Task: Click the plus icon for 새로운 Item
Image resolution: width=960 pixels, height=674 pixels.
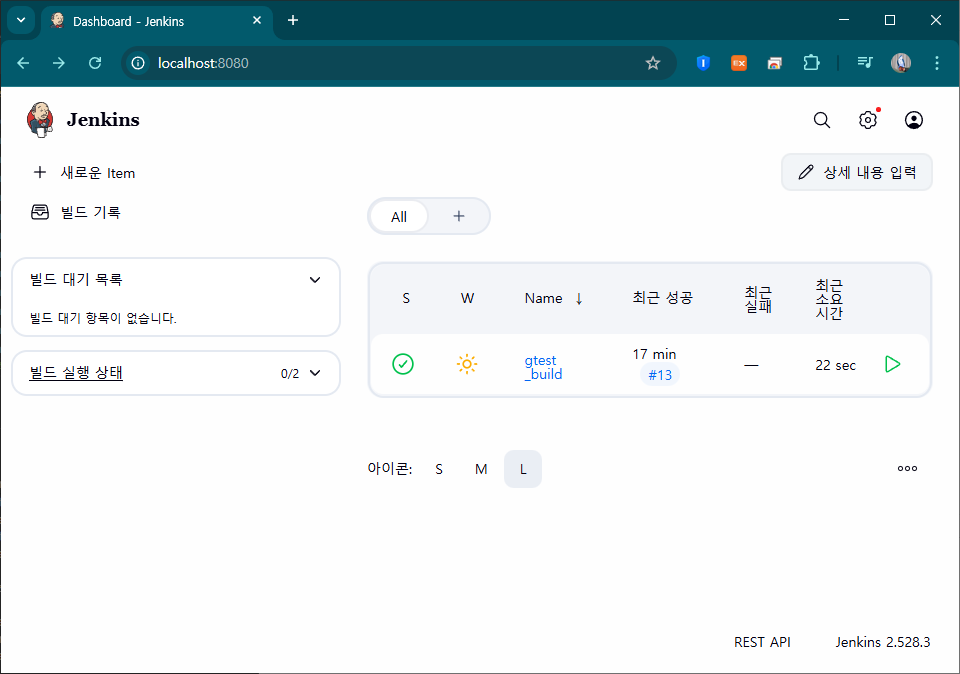Action: [x=40, y=173]
